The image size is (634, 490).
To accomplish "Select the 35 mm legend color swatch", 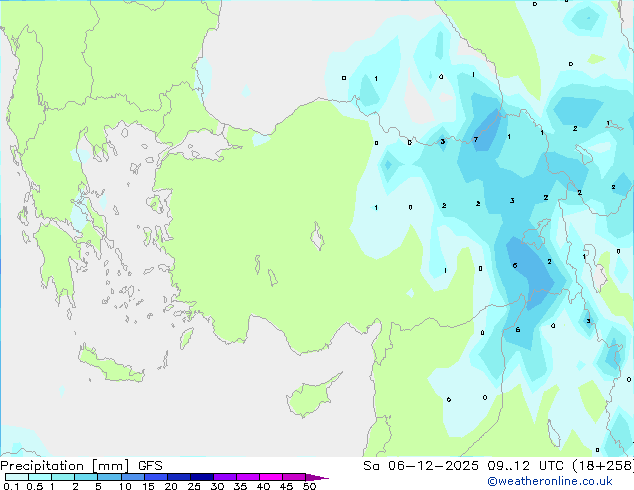I will coord(247,477).
